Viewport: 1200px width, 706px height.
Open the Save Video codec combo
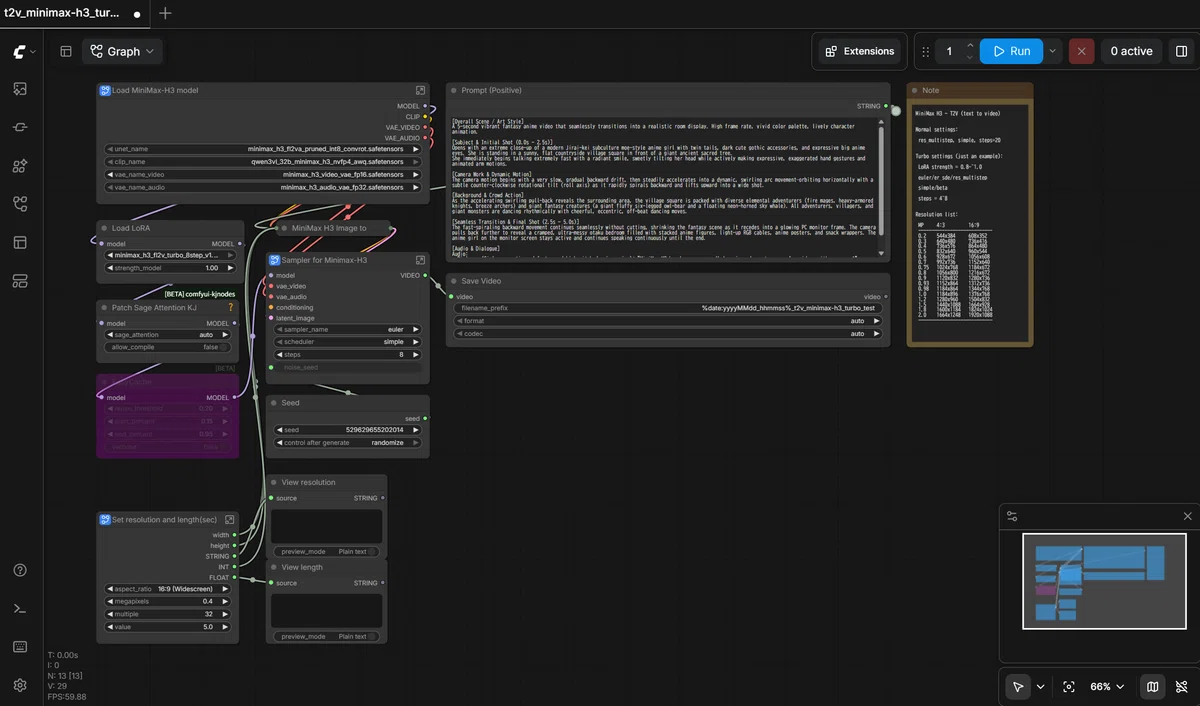(x=668, y=334)
